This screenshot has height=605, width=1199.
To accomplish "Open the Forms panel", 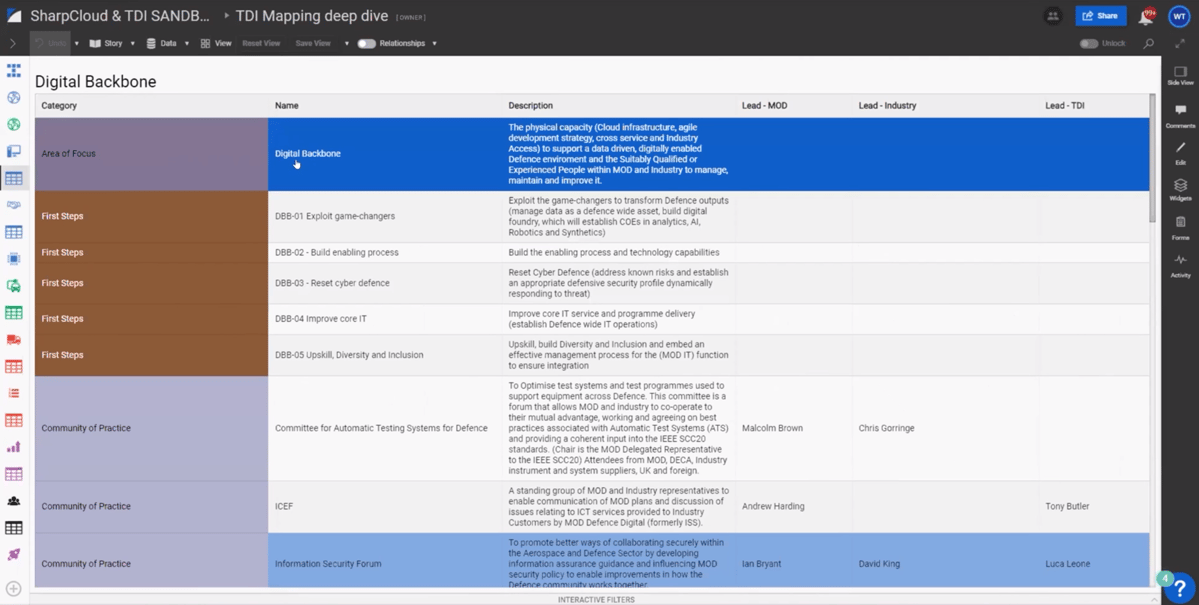I will click(1180, 227).
